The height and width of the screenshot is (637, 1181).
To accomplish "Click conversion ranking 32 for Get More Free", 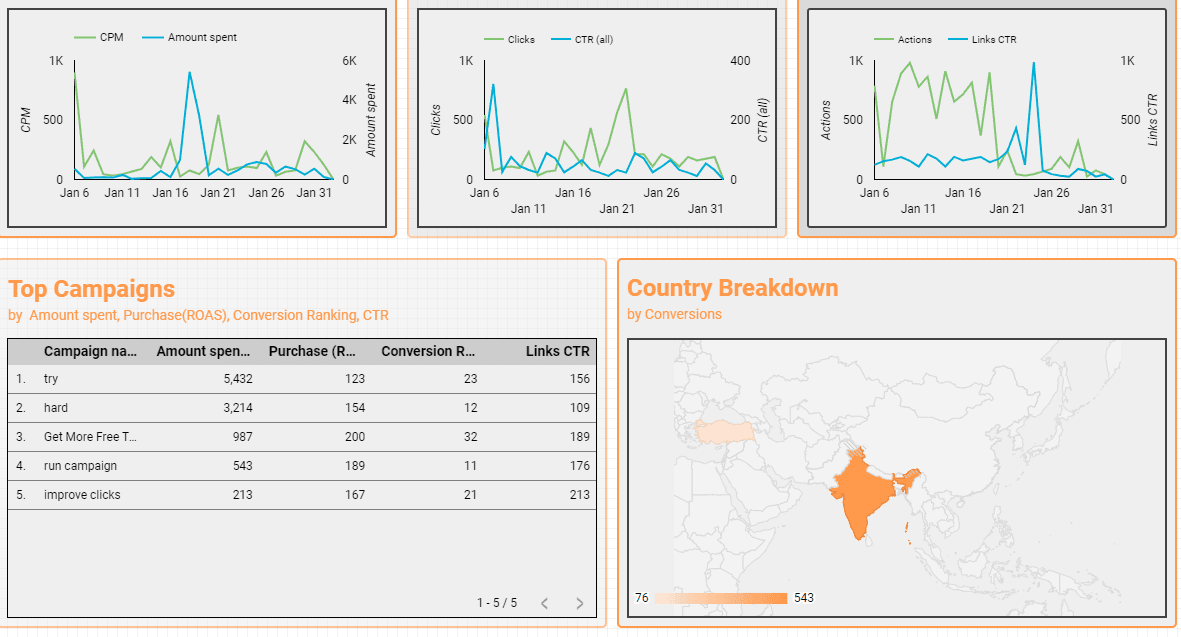I will [x=471, y=437].
